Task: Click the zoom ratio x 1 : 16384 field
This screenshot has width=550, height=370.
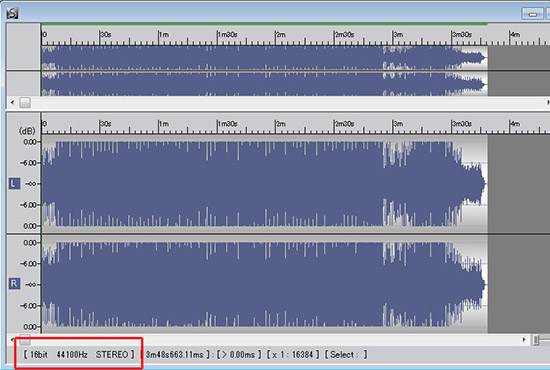Action: coord(293,355)
